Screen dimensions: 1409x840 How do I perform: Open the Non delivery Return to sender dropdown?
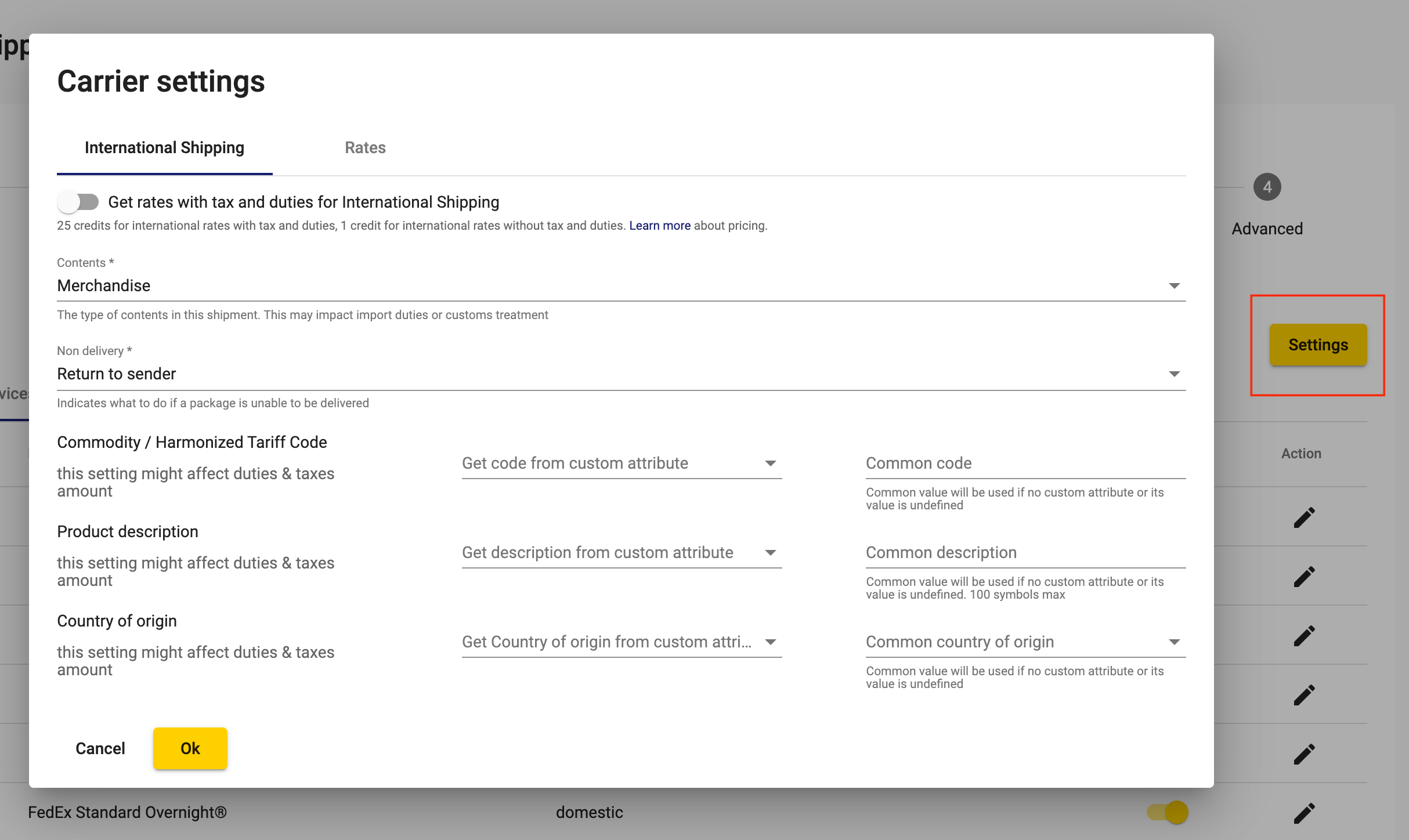tap(621, 374)
